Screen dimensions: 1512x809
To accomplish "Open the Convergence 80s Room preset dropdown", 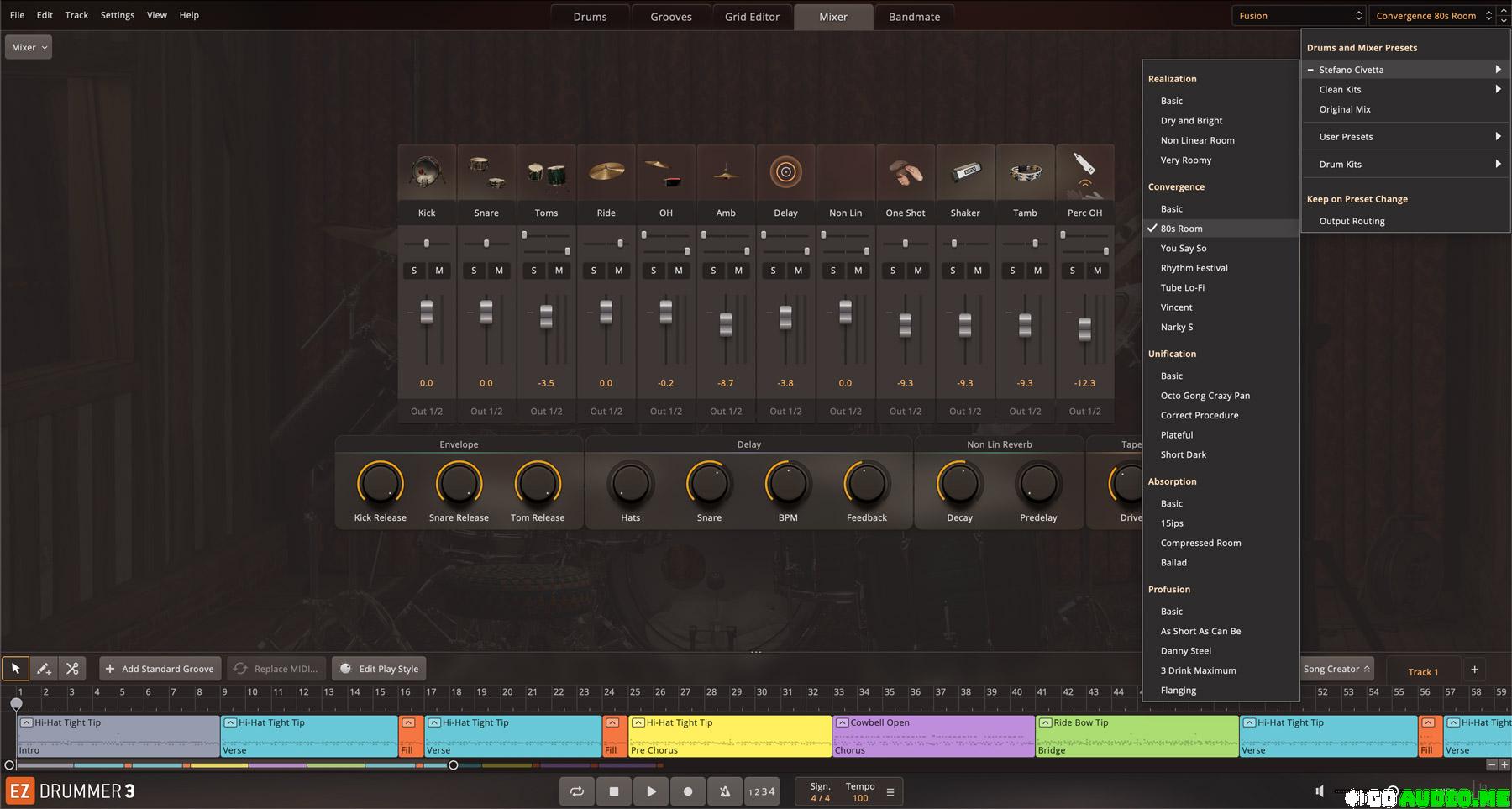I will (x=1431, y=16).
